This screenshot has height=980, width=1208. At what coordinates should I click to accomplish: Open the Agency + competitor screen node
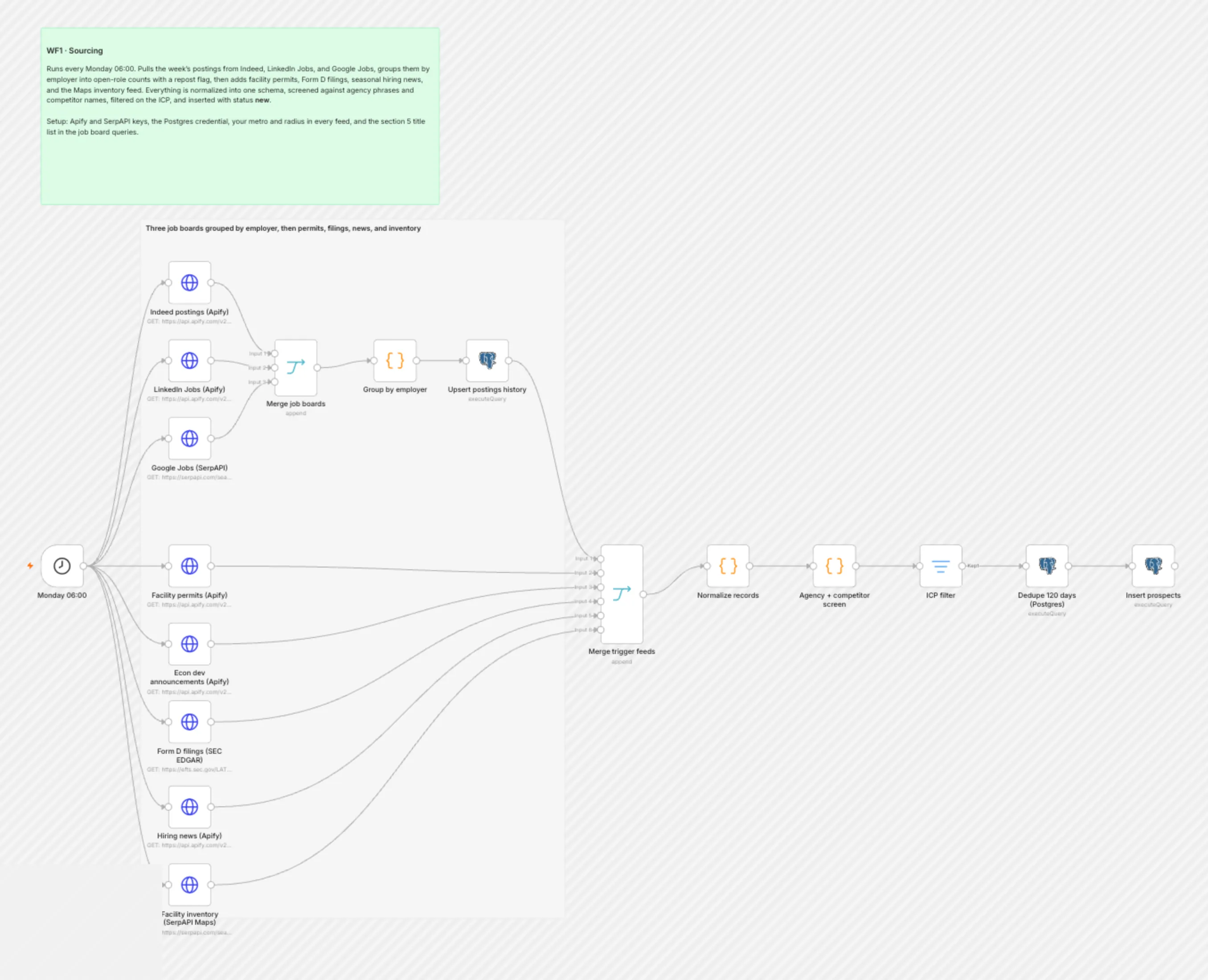click(x=834, y=566)
